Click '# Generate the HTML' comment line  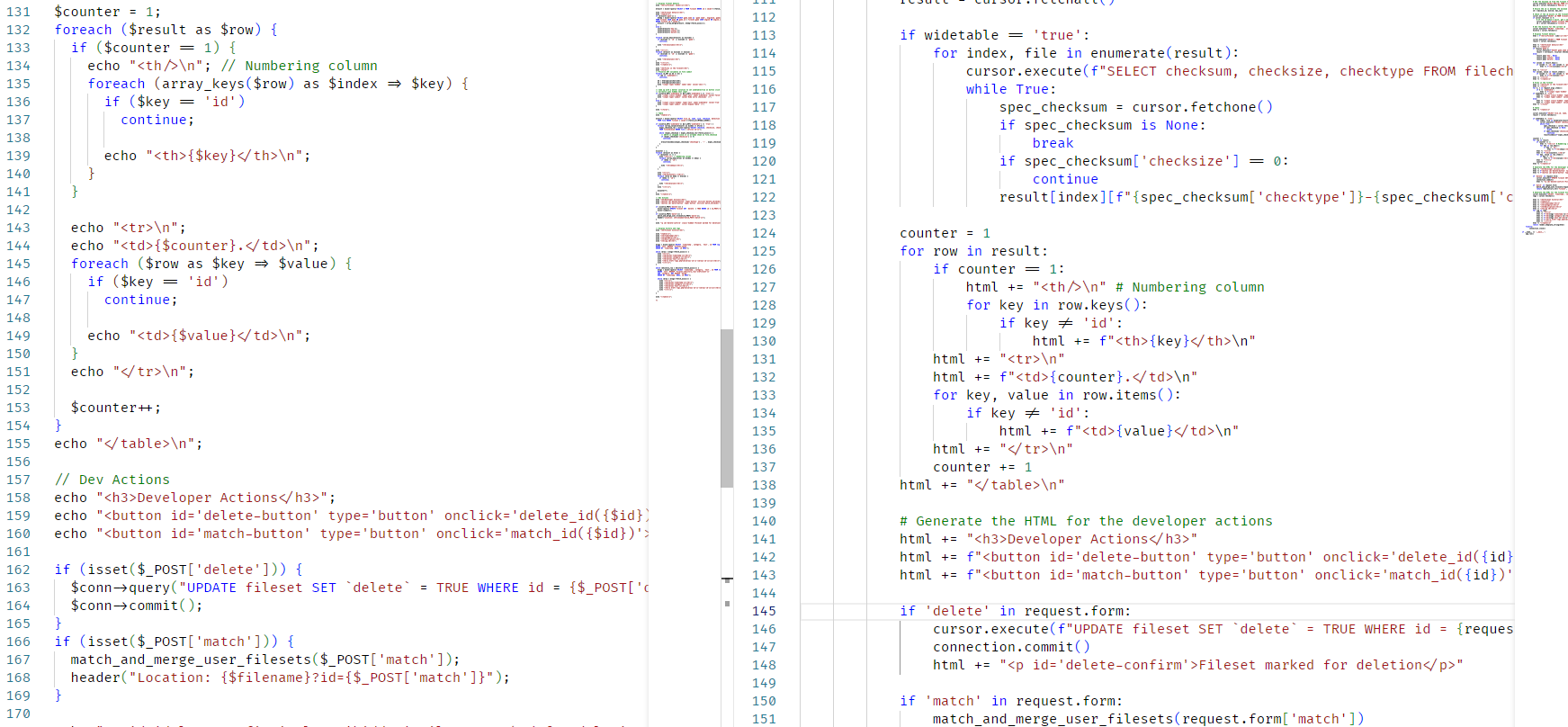point(1086,521)
